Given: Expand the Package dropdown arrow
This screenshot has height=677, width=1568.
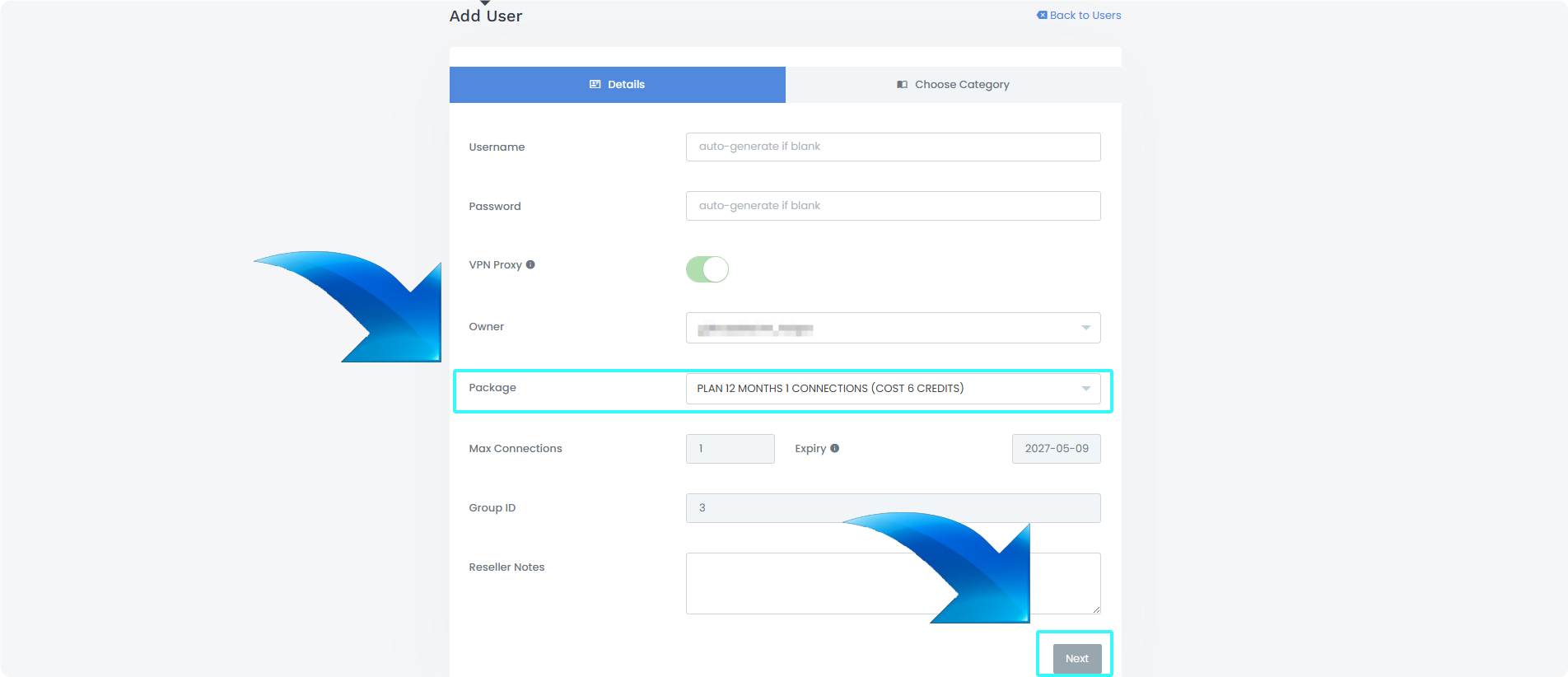Looking at the screenshot, I should (1085, 389).
